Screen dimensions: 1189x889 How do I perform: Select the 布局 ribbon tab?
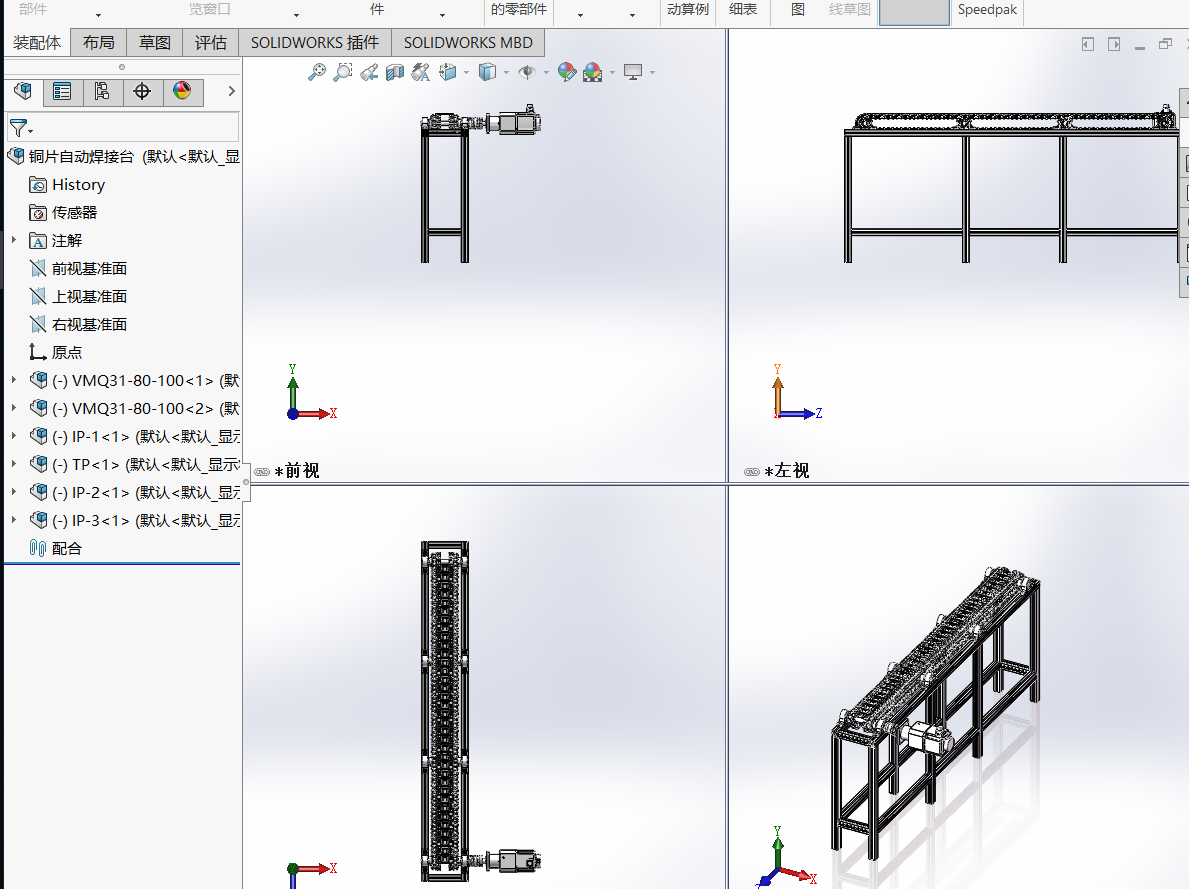[x=99, y=42]
